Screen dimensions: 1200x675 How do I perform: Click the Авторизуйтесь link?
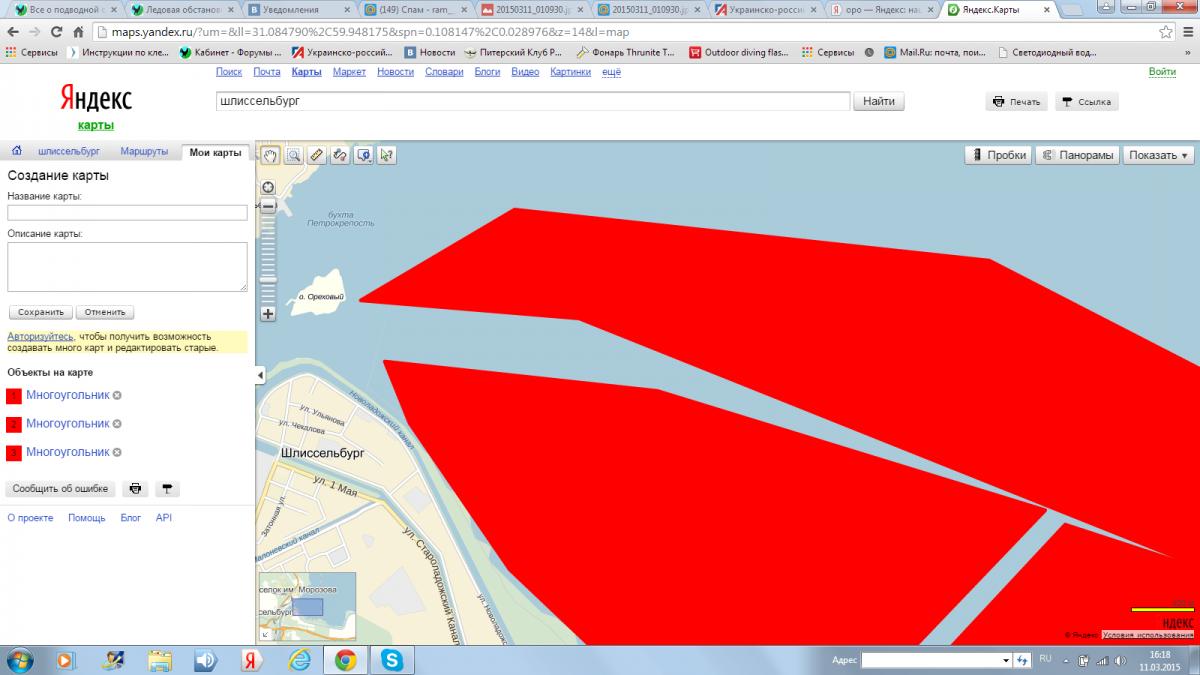[x=40, y=336]
